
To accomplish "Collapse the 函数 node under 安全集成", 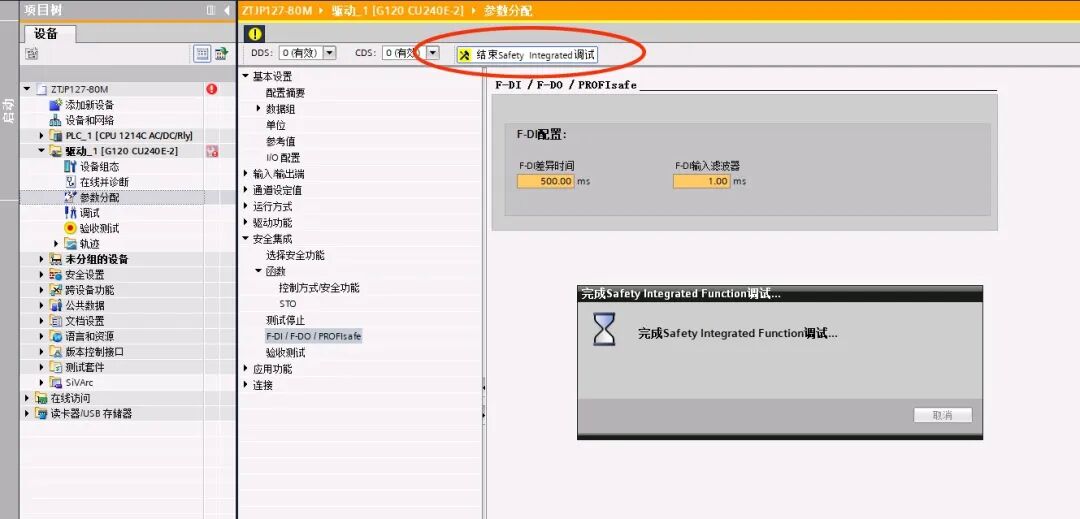I will [258, 271].
